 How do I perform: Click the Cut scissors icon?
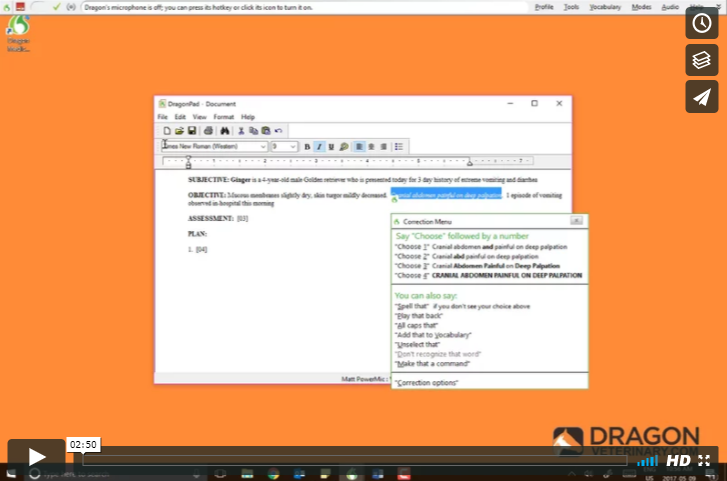tap(241, 131)
